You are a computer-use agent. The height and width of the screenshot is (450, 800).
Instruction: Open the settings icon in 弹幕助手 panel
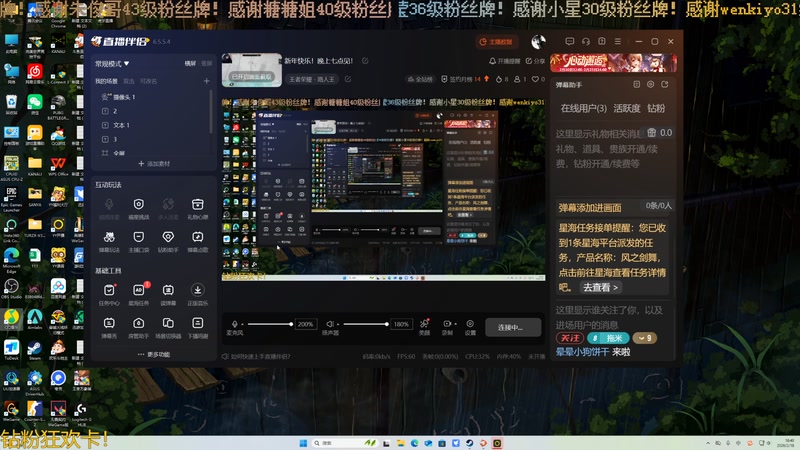pos(651,84)
